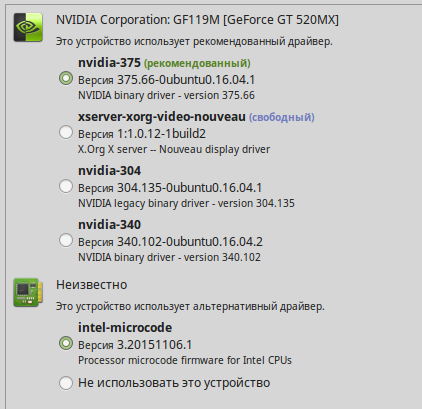Click the green '(рекомендованный)' tag
Image resolution: width=422 pixels, height=409 pixels.
(197, 63)
